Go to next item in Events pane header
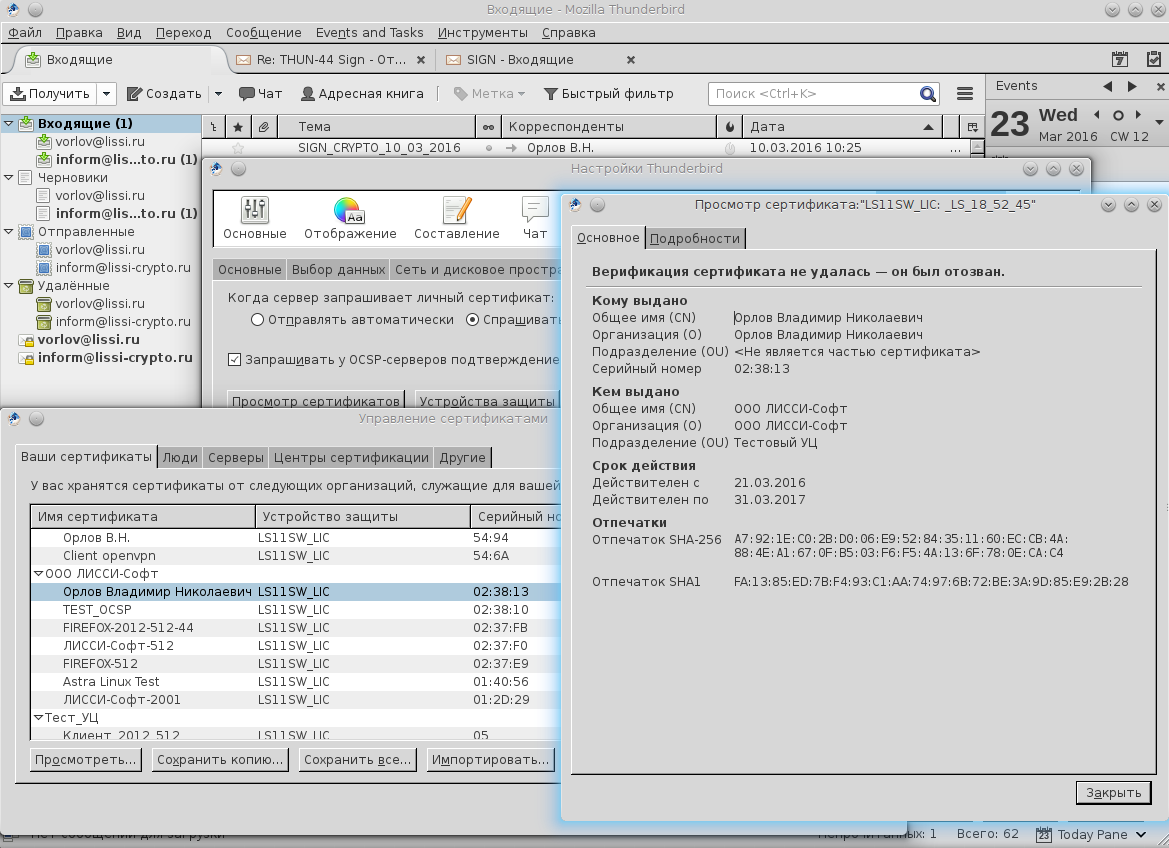The height and width of the screenshot is (848, 1169). pos(1132,87)
